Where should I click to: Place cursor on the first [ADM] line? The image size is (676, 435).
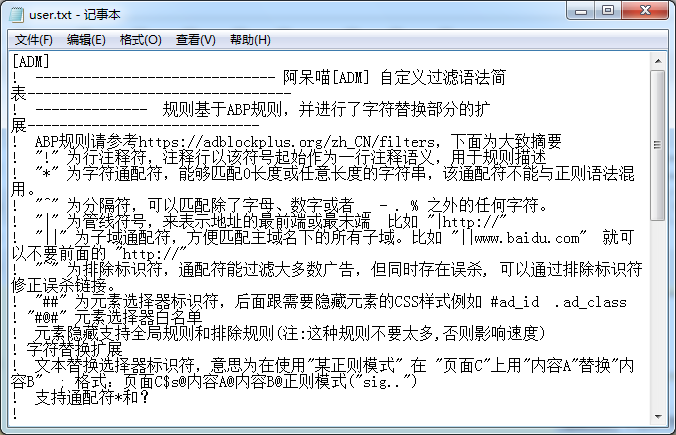pyautogui.click(x=31, y=61)
